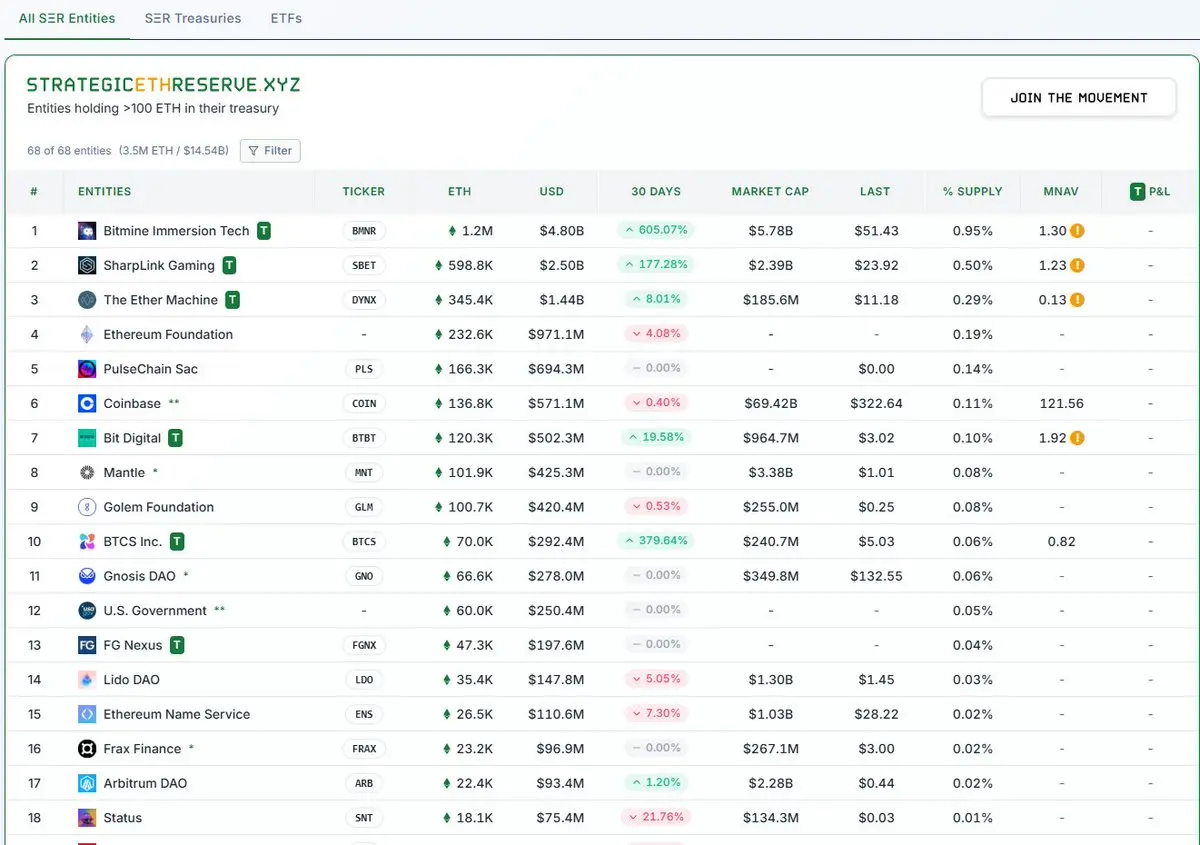This screenshot has height=845, width=1200.
Task: Click the Lido DAO logo icon
Action: point(87,680)
